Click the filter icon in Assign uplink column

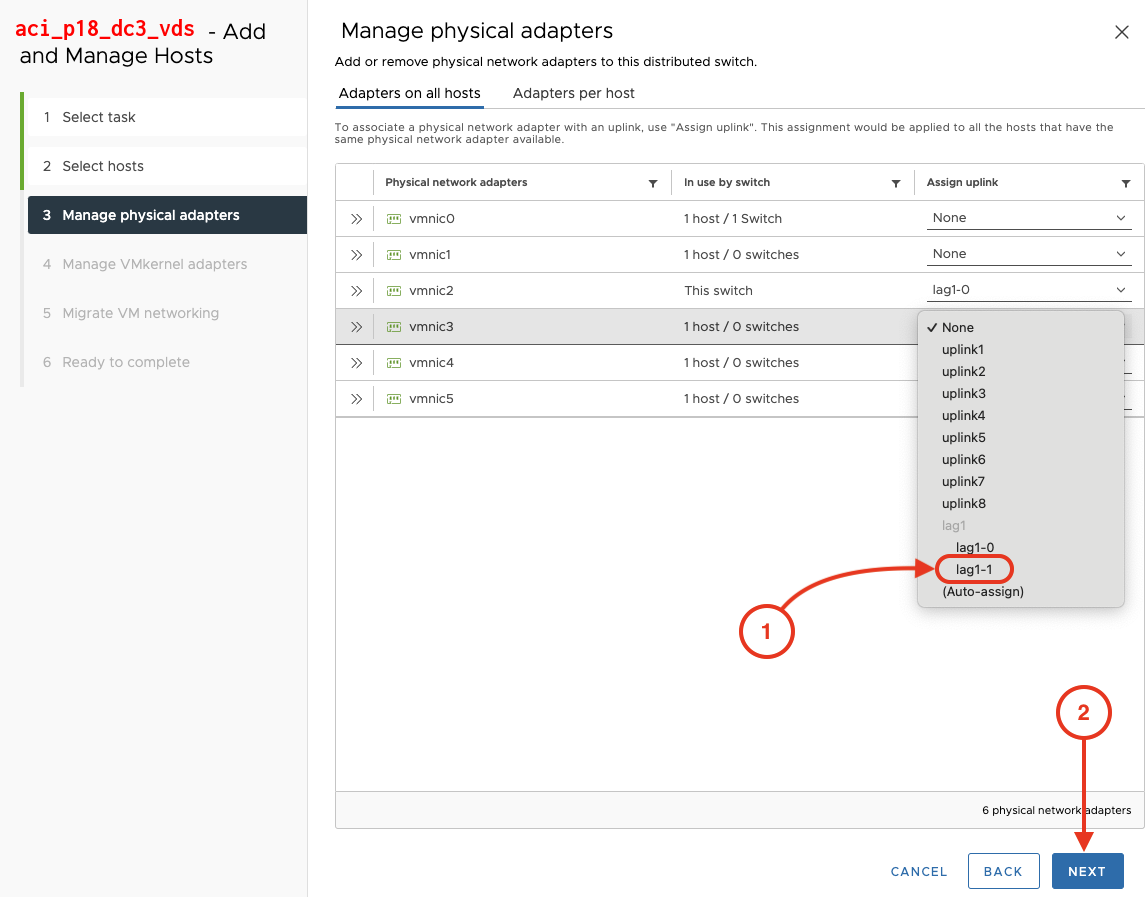[x=1126, y=184]
